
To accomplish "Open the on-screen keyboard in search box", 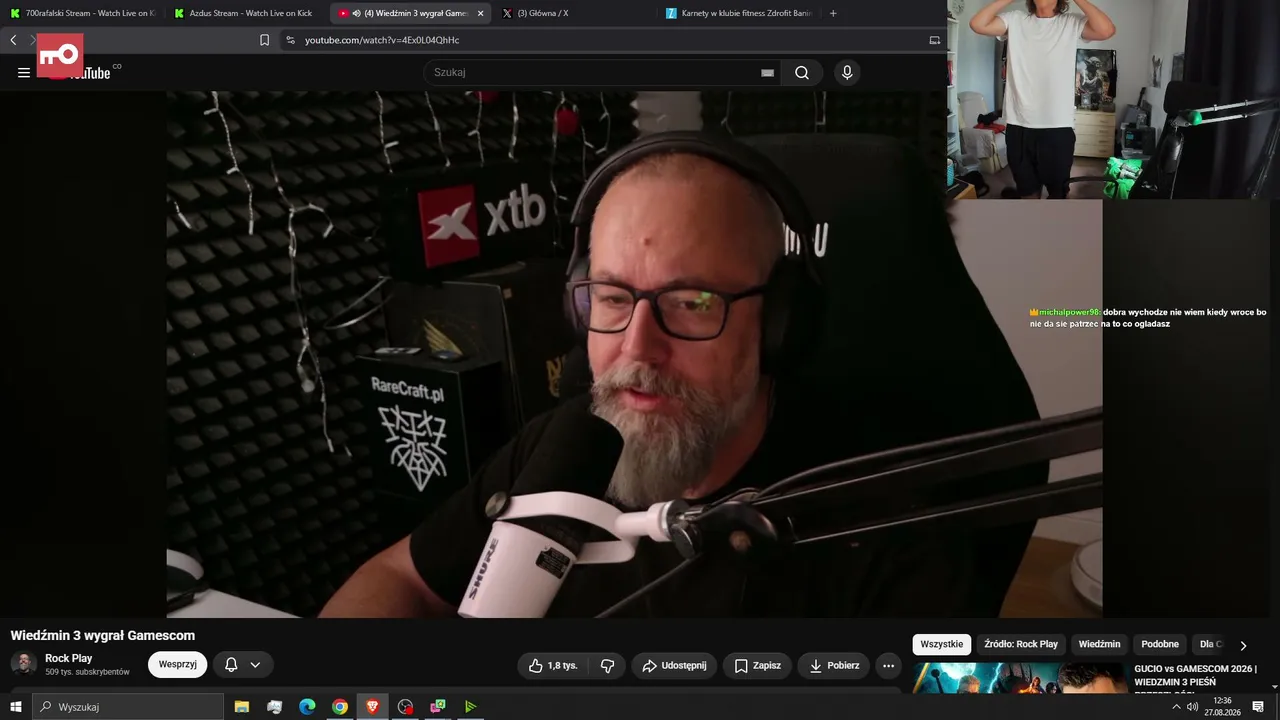I will pyautogui.click(x=767, y=72).
